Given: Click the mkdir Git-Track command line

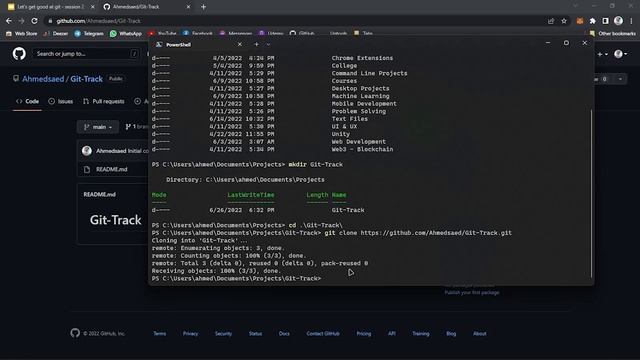Looking at the screenshot, I should 247,164.
